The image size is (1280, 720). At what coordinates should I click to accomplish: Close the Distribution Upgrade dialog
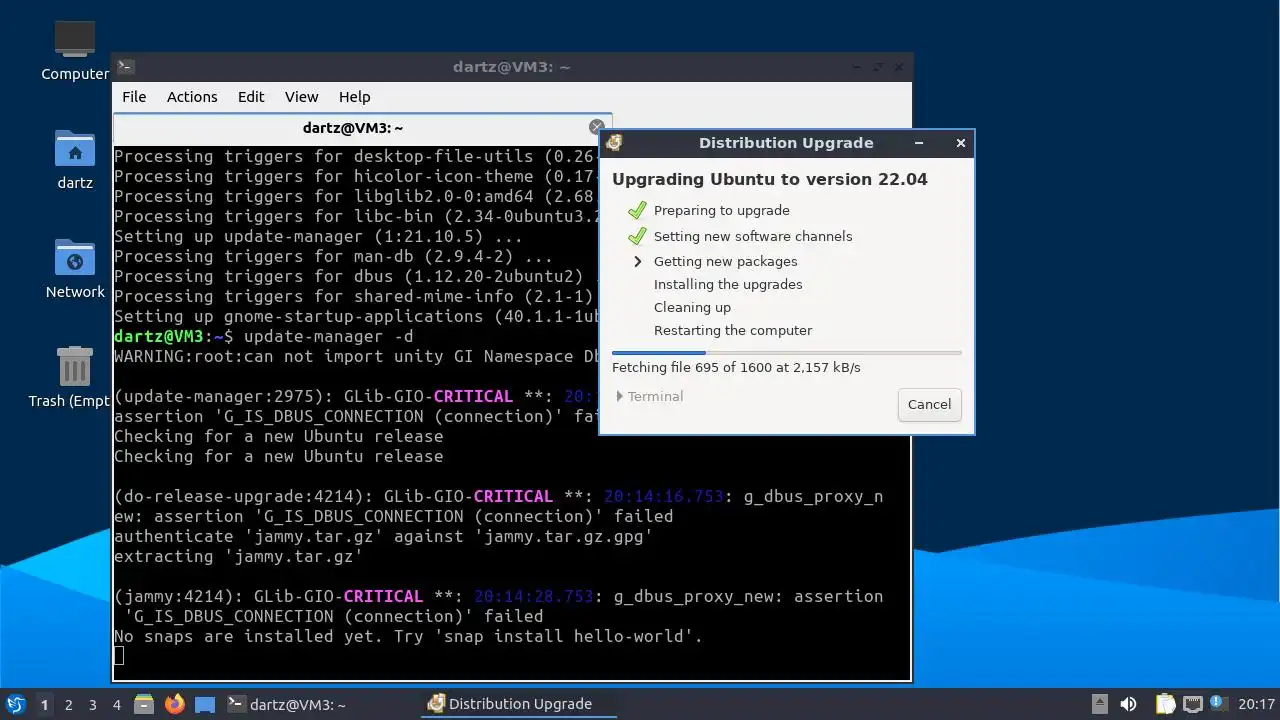[961, 143]
